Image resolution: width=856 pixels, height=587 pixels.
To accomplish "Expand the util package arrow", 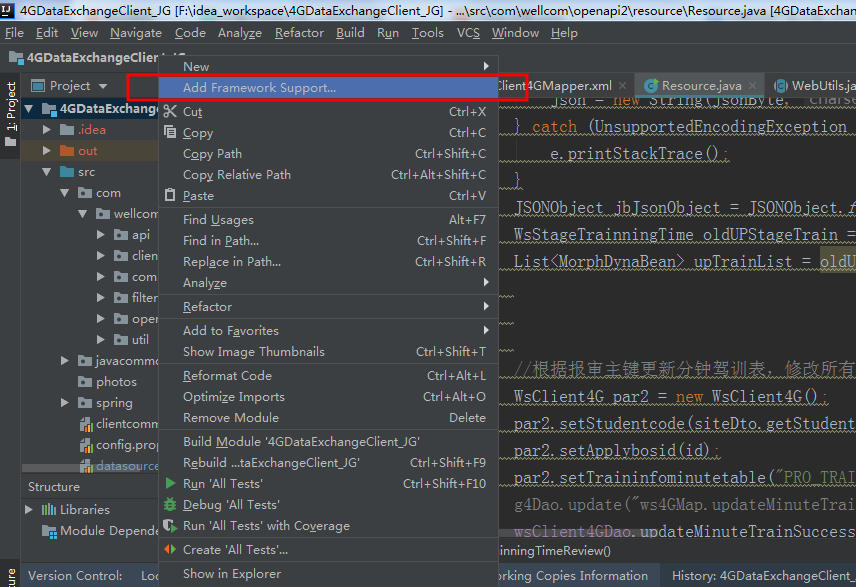I will click(x=101, y=340).
